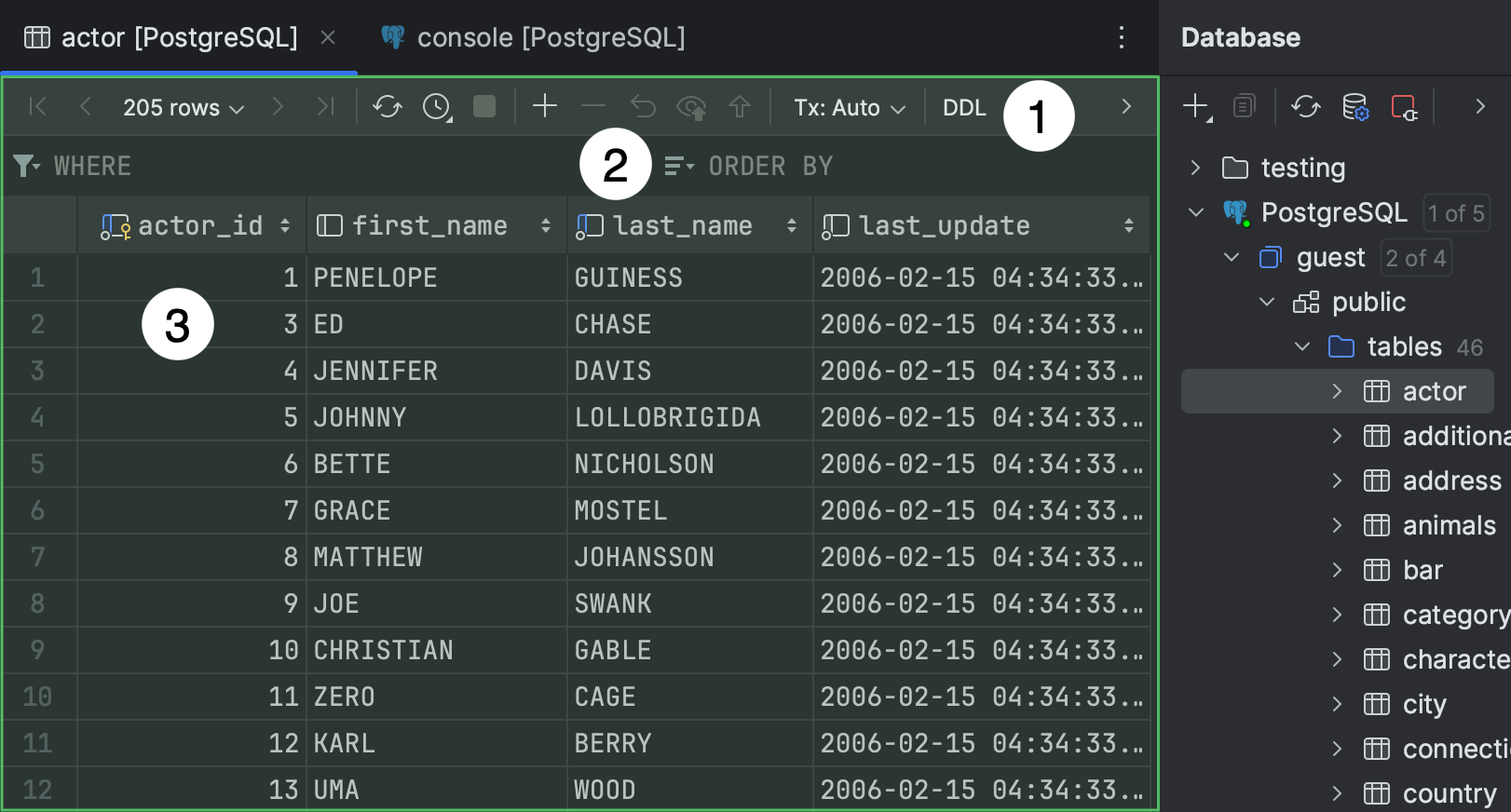
Task: Close the actor [PostgreSQL] tab
Action: [x=328, y=37]
